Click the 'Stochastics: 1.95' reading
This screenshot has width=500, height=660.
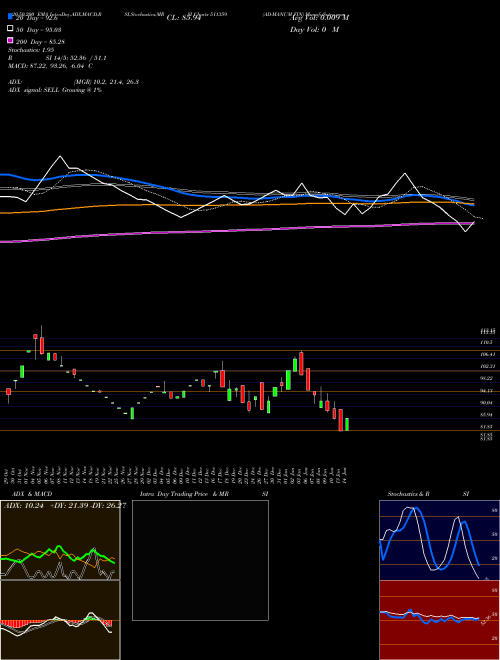pyautogui.click(x=31, y=50)
